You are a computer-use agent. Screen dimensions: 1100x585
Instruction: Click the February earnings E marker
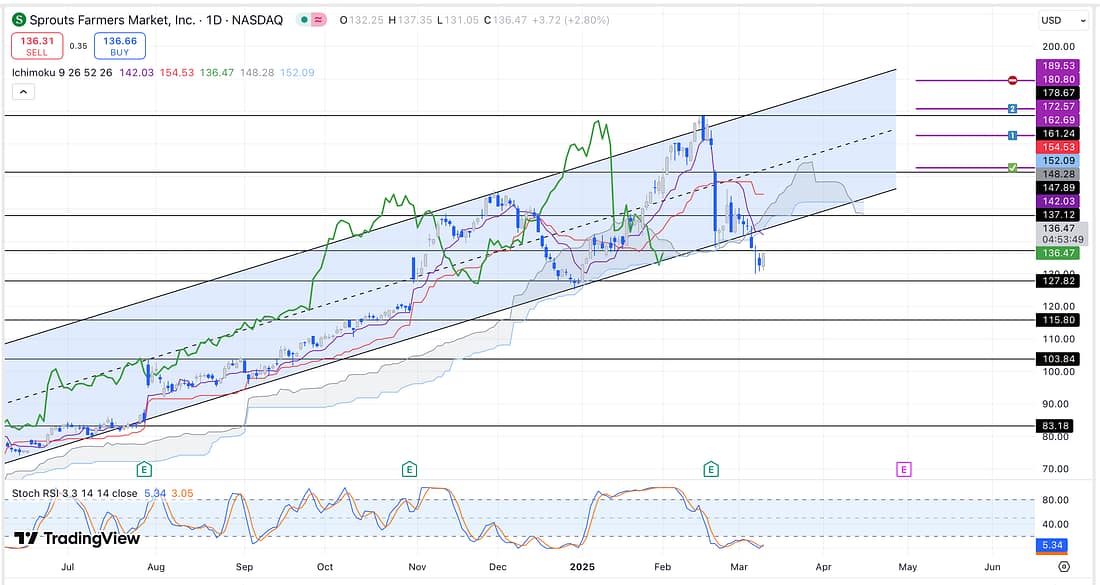tap(711, 469)
